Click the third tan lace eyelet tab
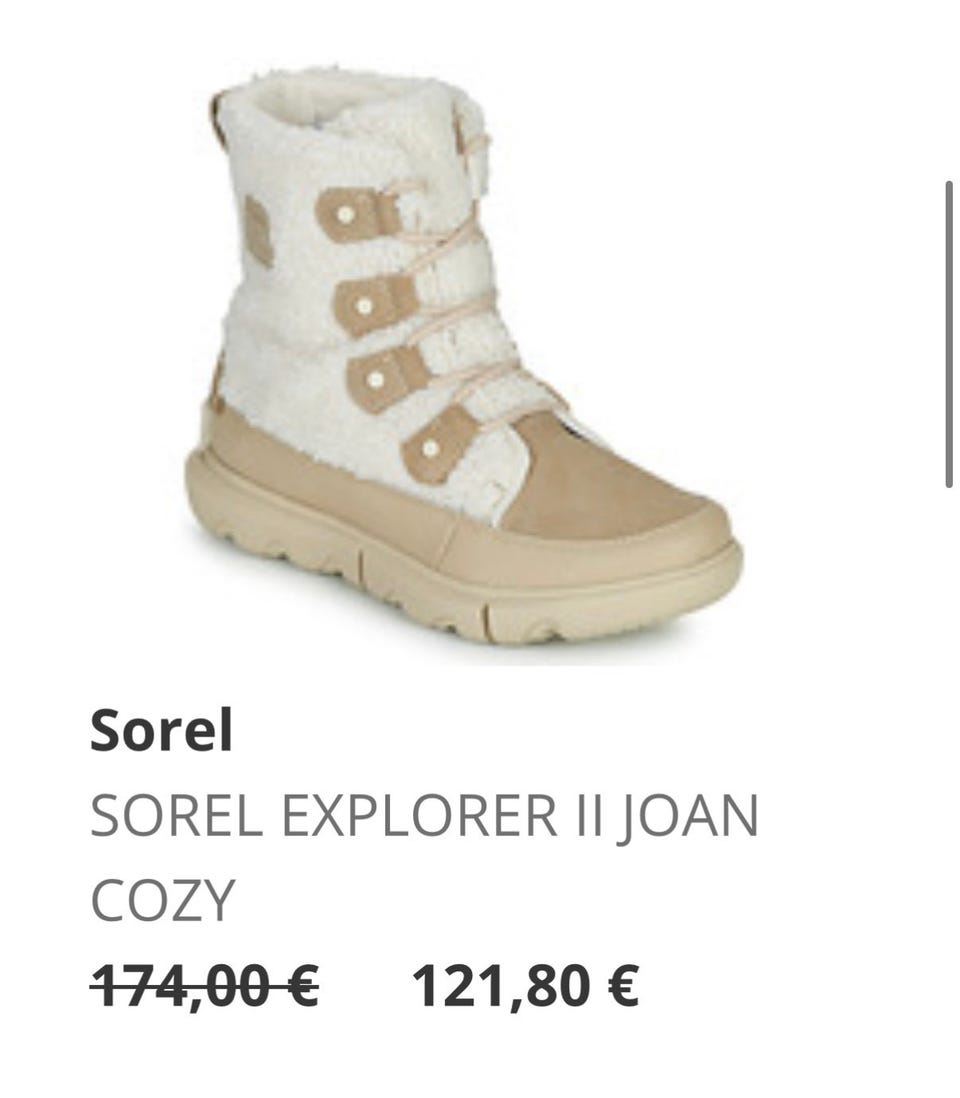960x1098 pixels. tap(387, 379)
